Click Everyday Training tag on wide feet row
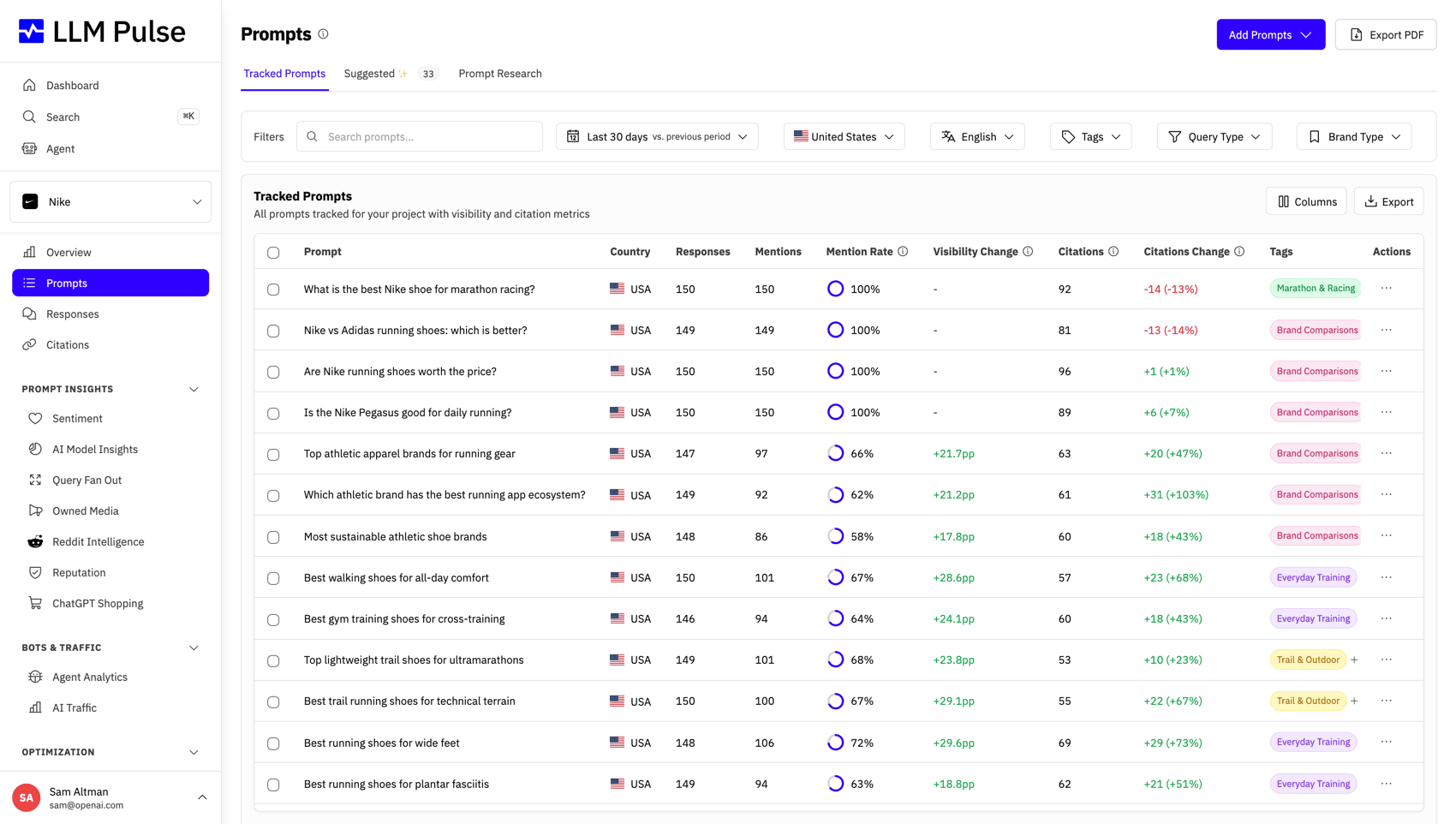 (x=1313, y=742)
